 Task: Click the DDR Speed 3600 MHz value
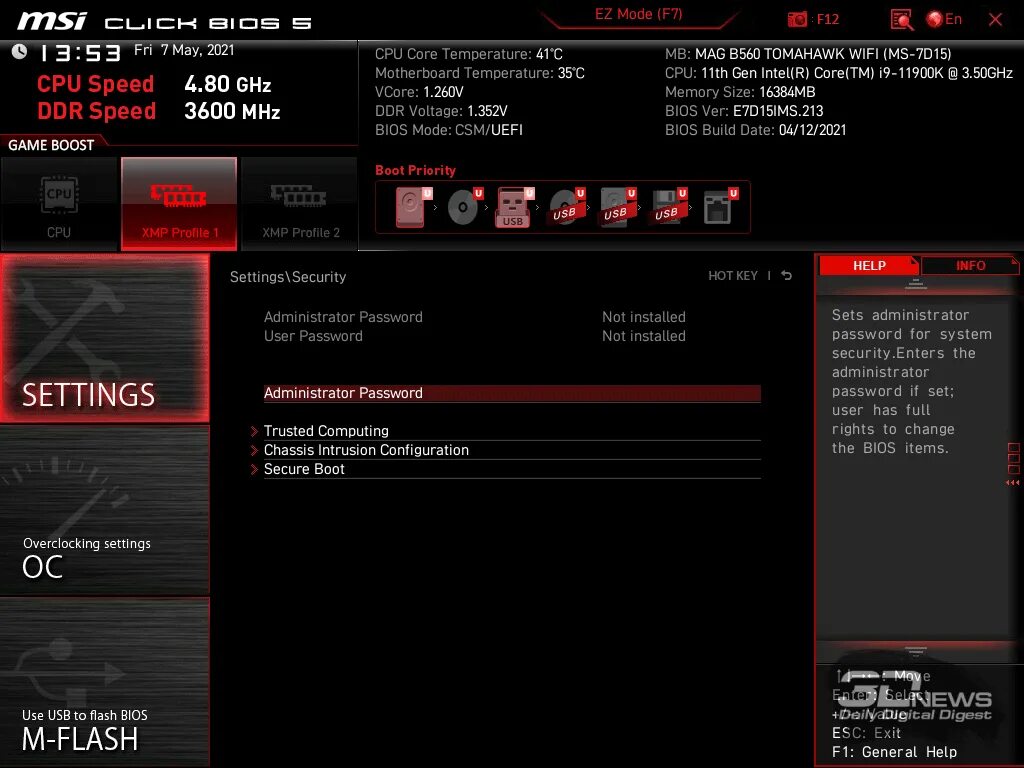click(x=232, y=111)
